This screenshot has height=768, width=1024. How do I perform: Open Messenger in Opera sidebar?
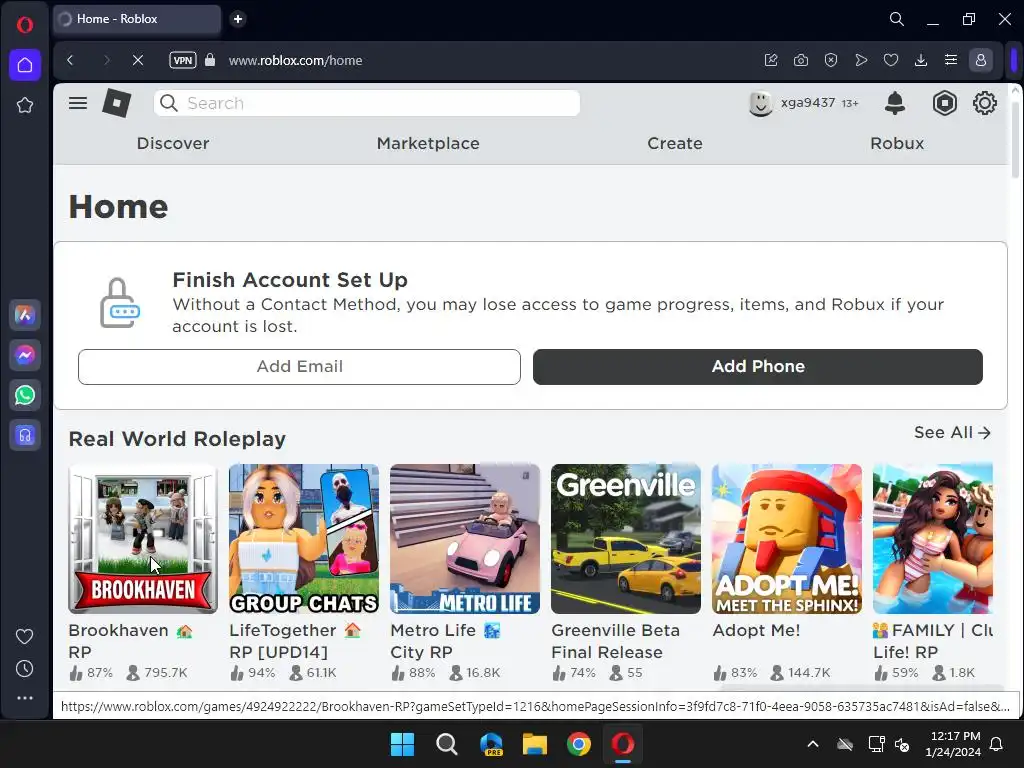pos(25,355)
